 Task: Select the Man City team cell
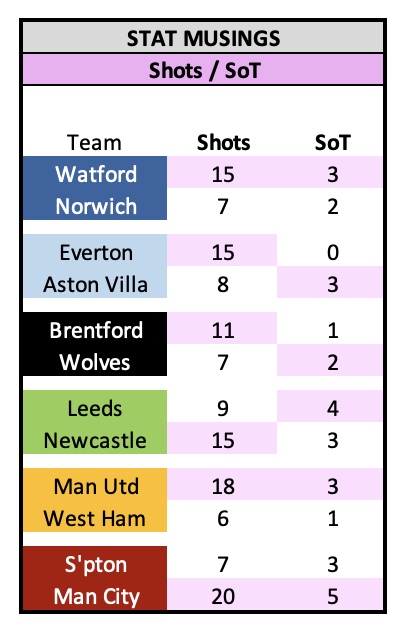tap(95, 594)
